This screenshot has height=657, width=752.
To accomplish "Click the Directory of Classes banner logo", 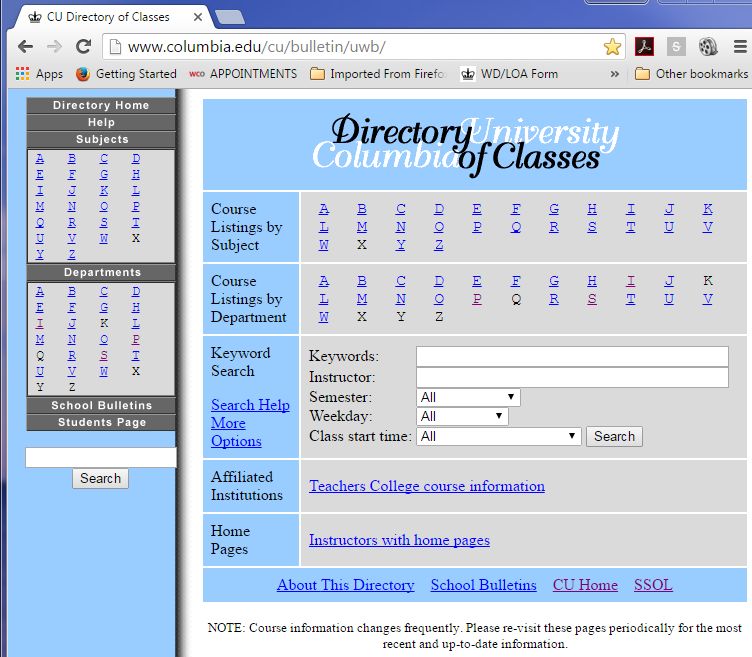I will click(x=465, y=144).
